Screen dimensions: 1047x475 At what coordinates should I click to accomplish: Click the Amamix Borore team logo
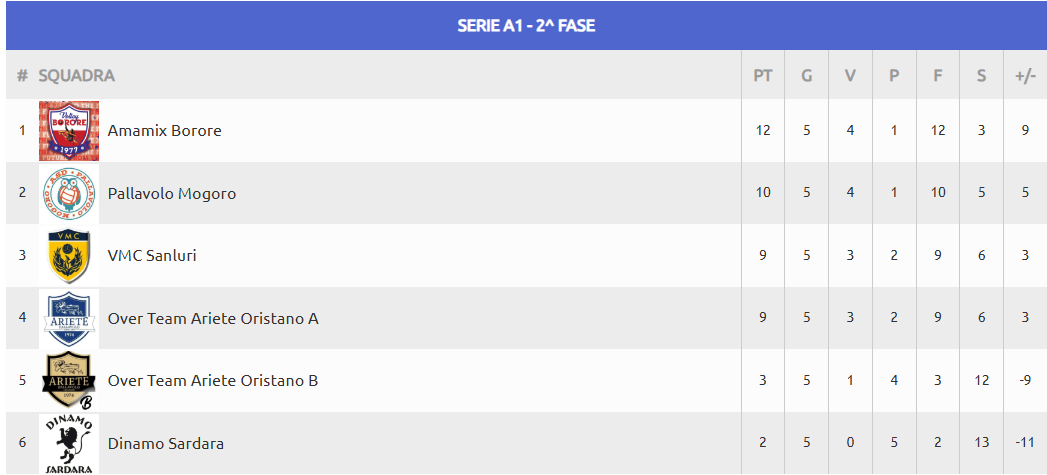coord(69,131)
